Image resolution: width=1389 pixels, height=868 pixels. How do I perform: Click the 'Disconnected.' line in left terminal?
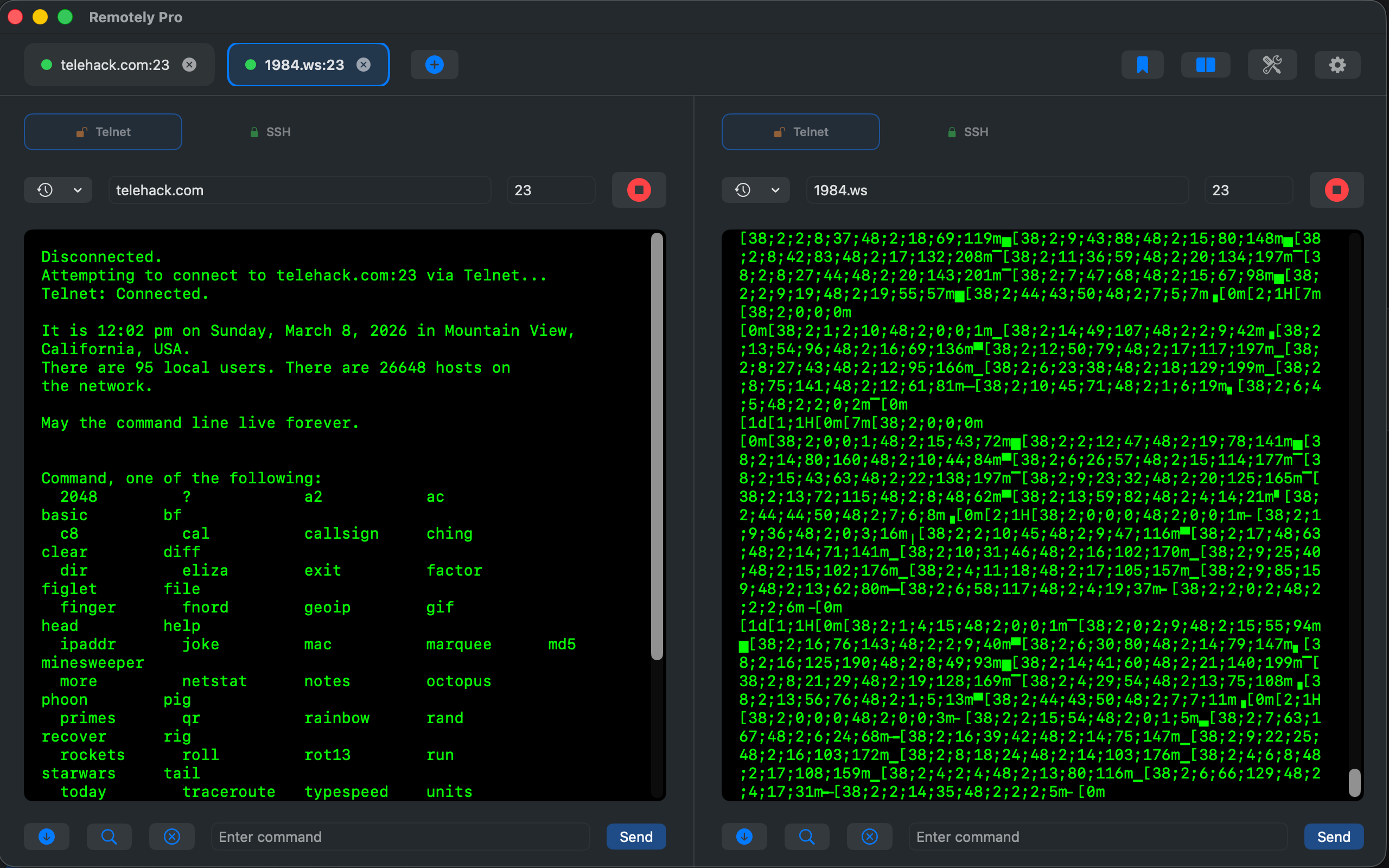[101, 257]
